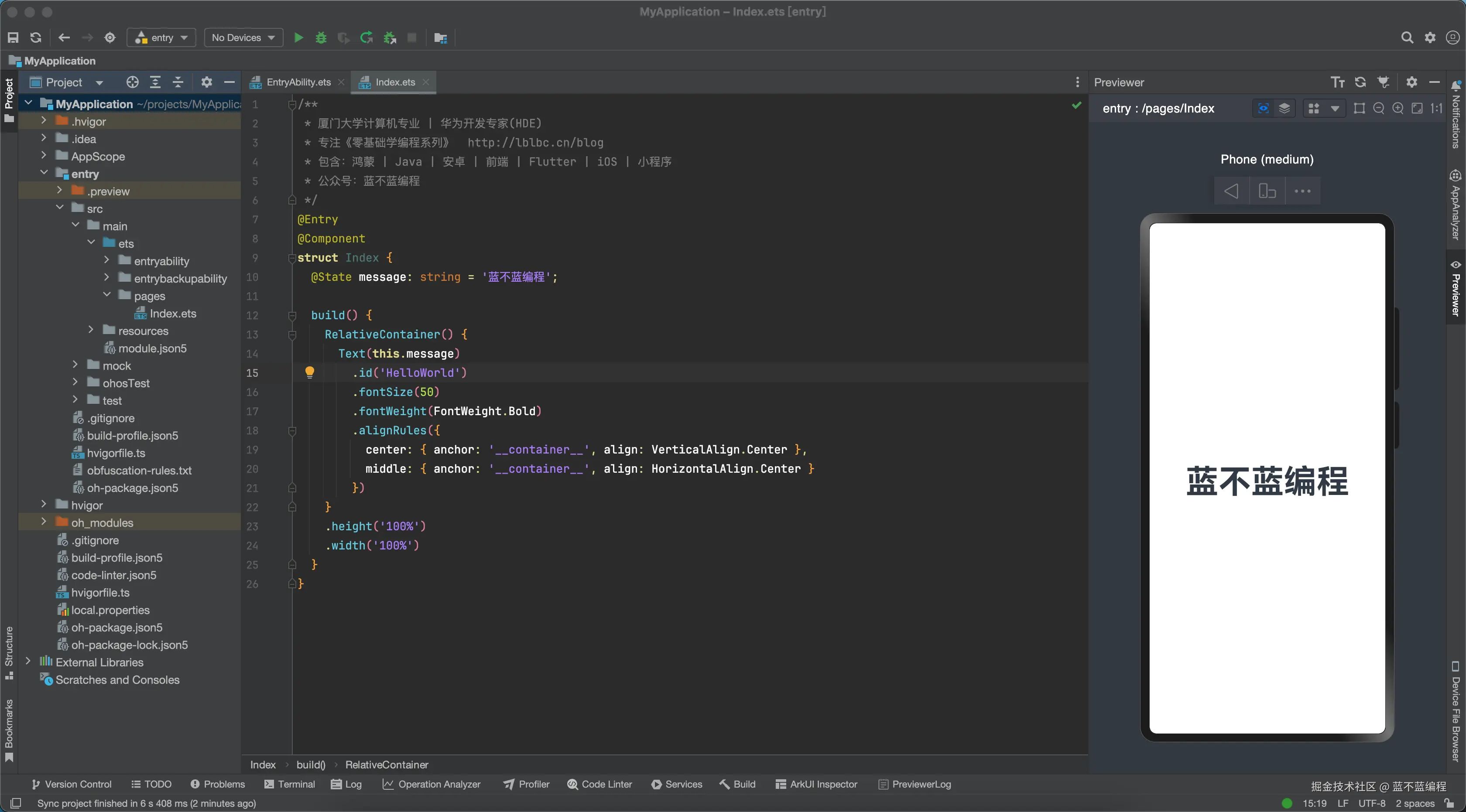
Task: Click the RelativeContainer breadcrumb
Action: [387, 765]
